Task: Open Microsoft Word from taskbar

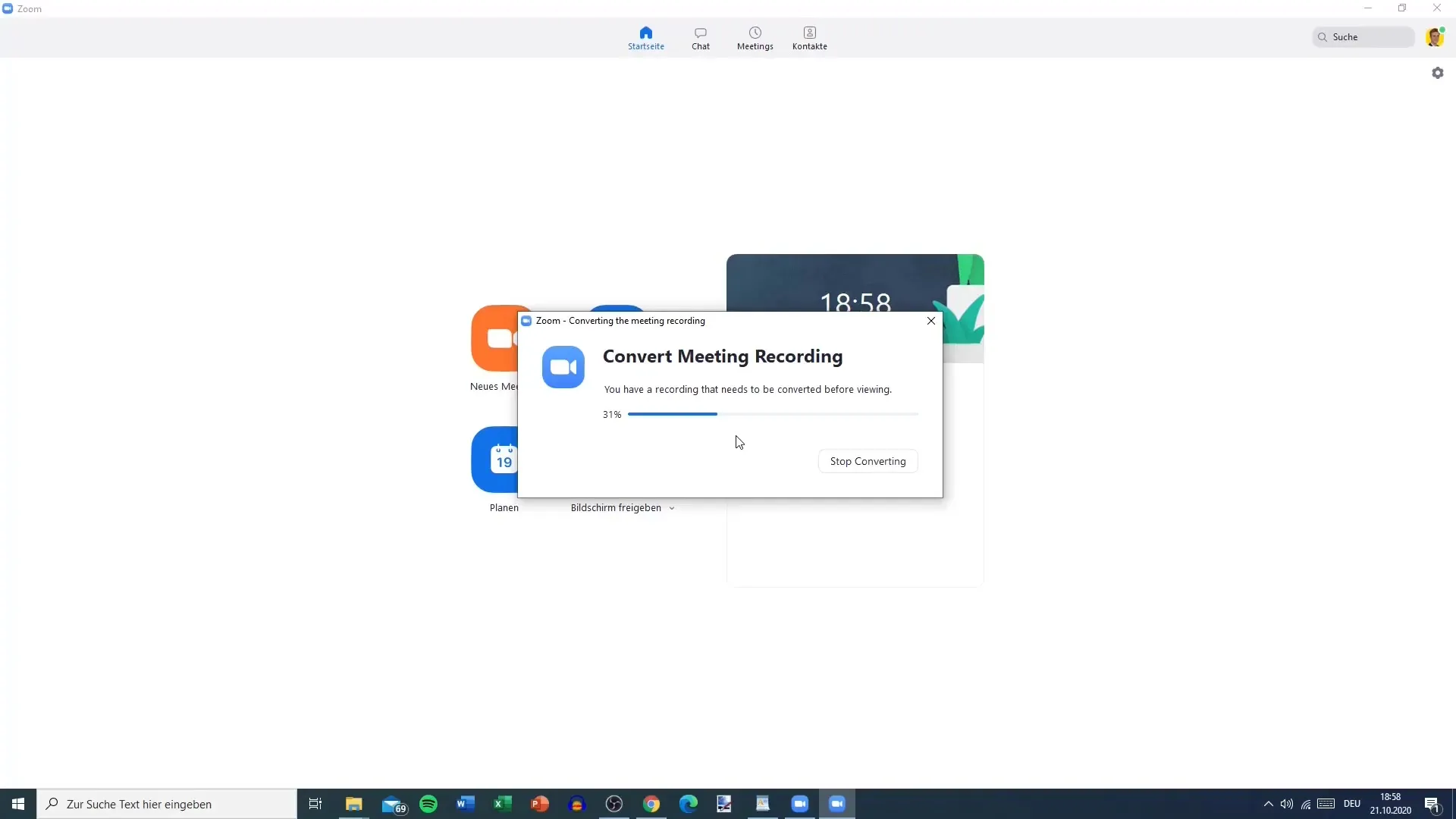Action: pyautogui.click(x=465, y=804)
